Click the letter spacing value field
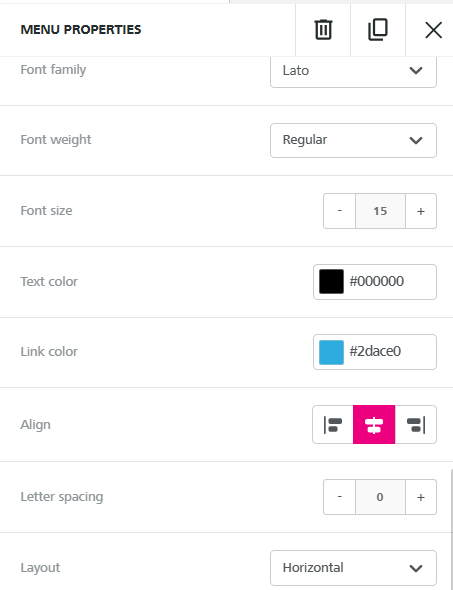 tap(380, 497)
